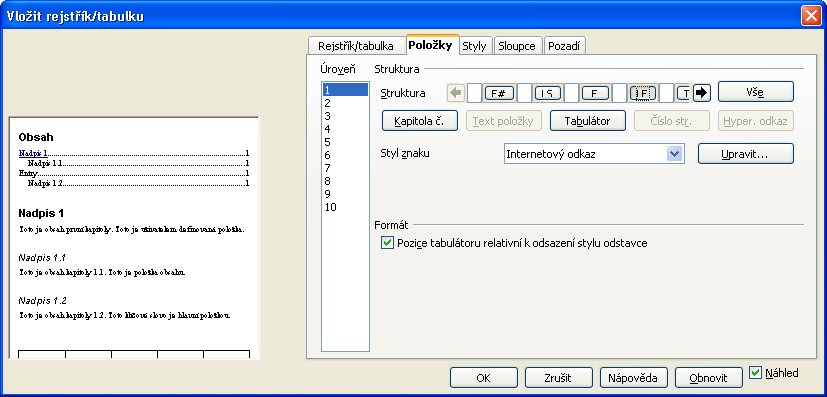Click the Upravit... button

[746, 154]
